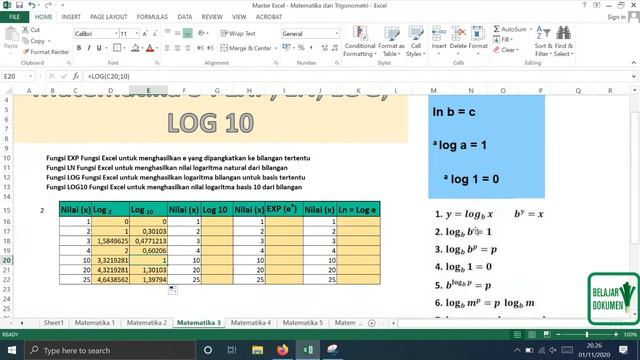640x360 pixels.
Task: Open the Fill dropdown
Action: pos(503,40)
